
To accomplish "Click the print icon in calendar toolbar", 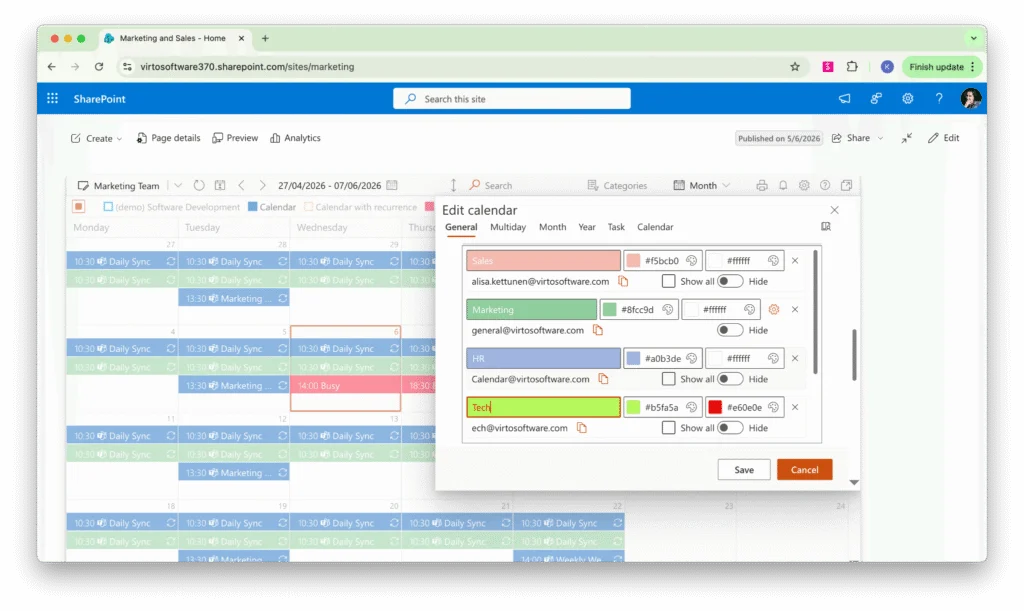I will pos(761,185).
